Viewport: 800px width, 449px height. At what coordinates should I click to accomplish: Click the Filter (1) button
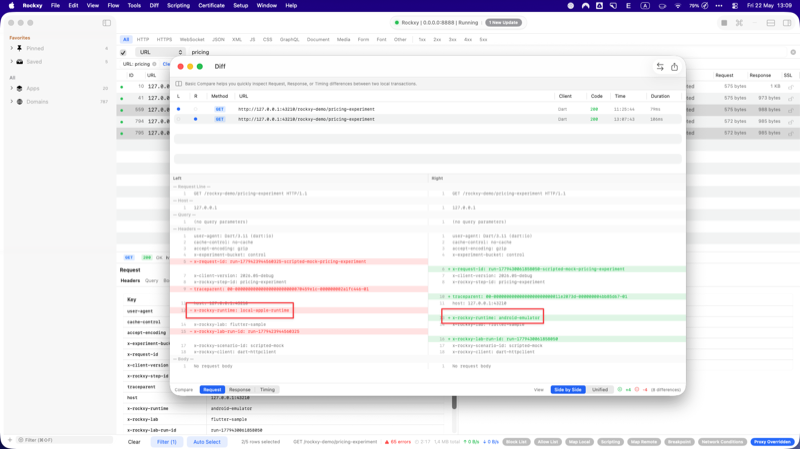166,442
